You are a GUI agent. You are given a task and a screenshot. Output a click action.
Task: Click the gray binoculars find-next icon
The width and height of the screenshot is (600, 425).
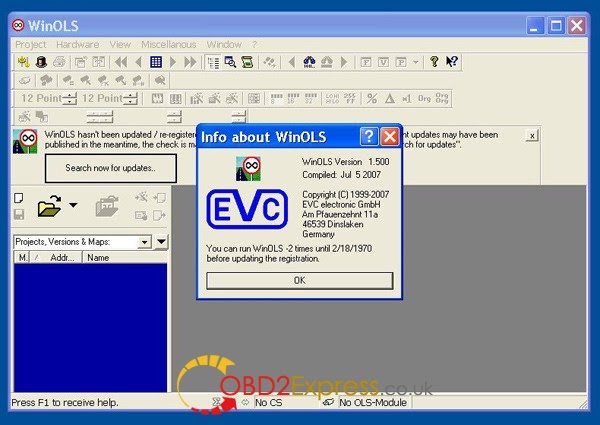click(326, 62)
